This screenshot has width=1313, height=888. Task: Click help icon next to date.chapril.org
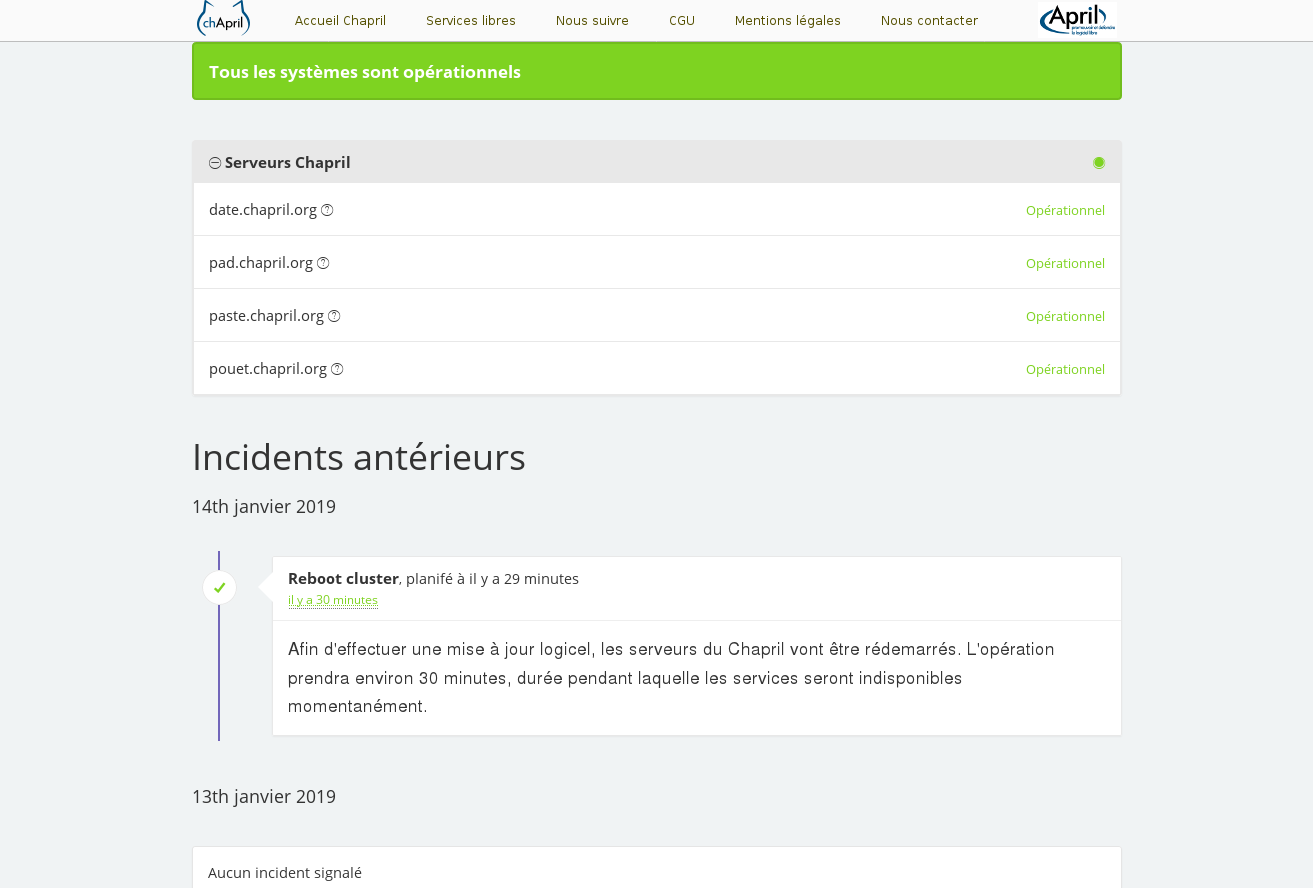[x=327, y=210]
